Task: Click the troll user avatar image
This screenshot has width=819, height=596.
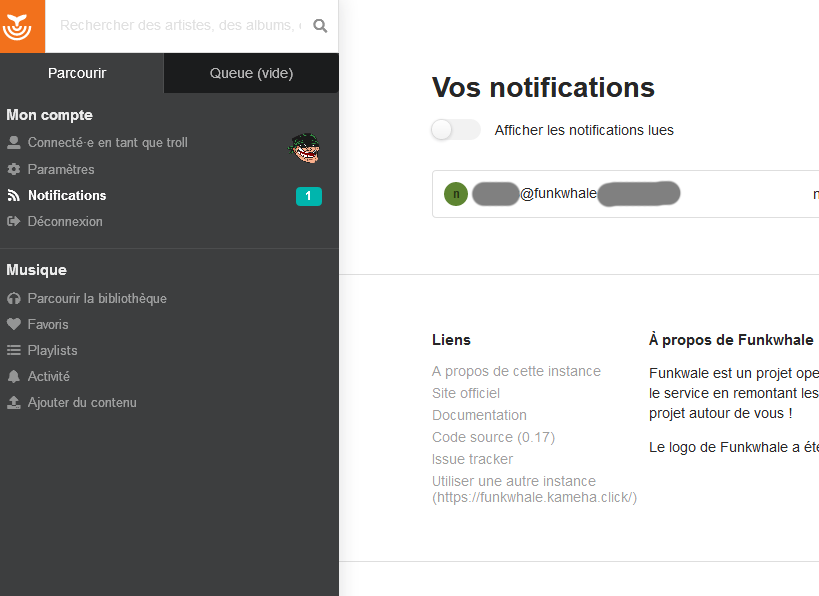Action: (x=304, y=148)
